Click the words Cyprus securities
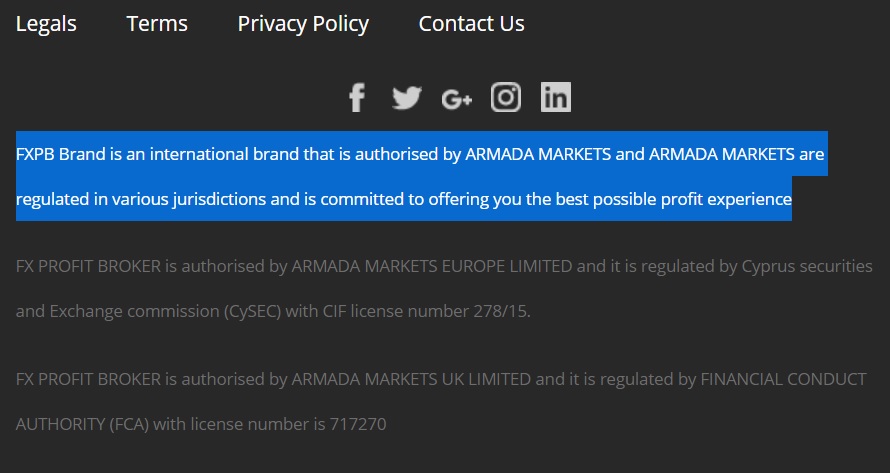890x473 pixels. pyautogui.click(x=807, y=266)
